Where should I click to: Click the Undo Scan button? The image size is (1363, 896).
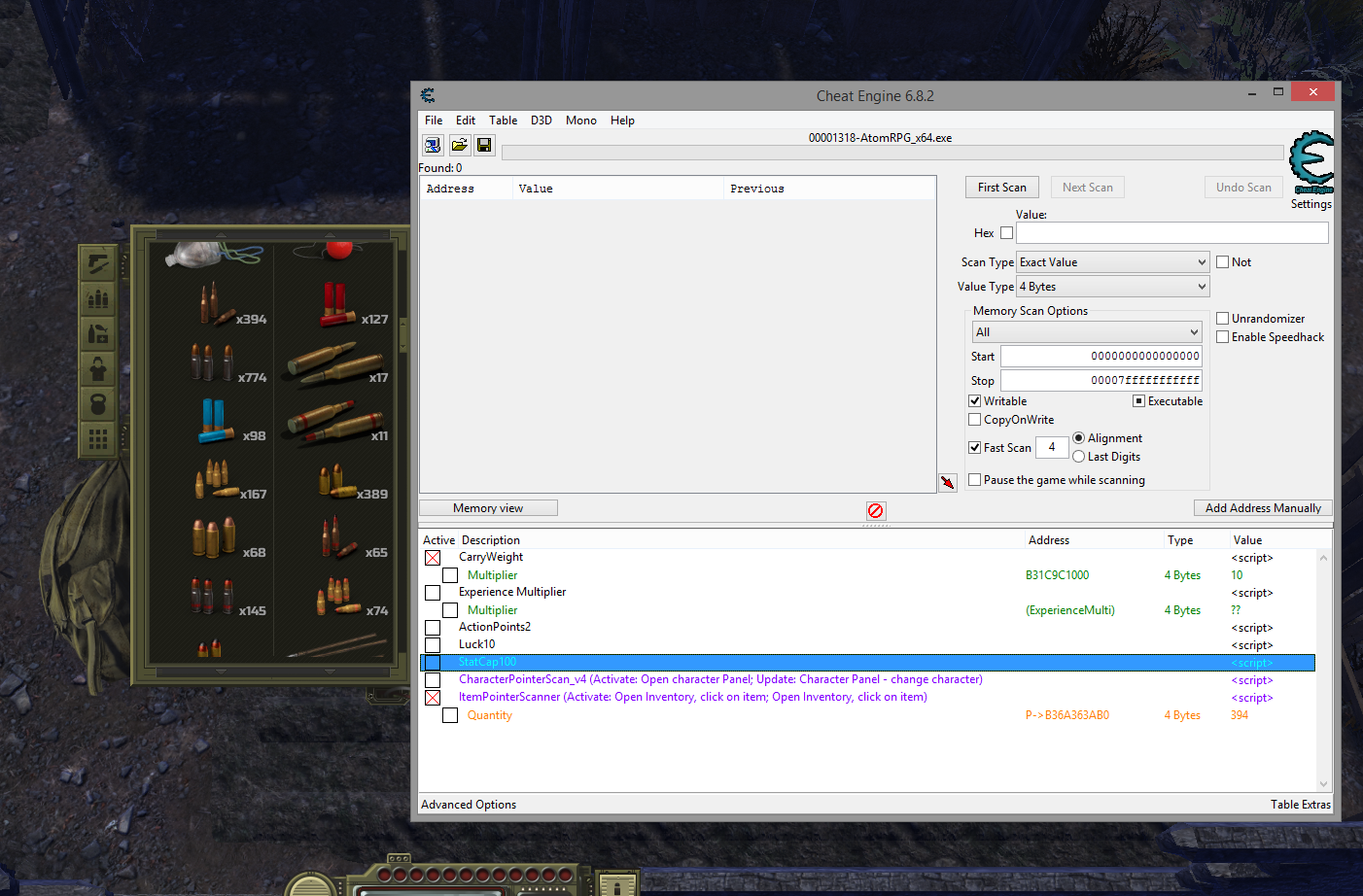(1243, 188)
